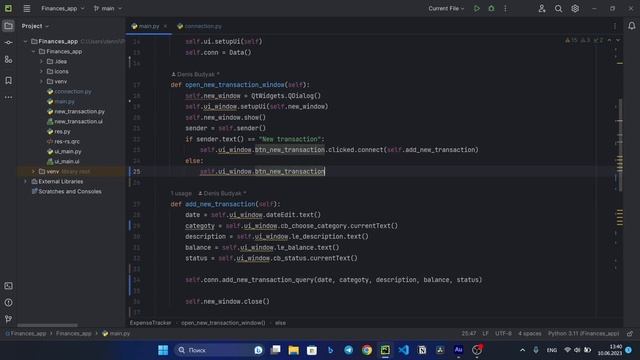This screenshot has width=640, height=360.
Task: Close the main.py tab
Action: coord(165,26)
